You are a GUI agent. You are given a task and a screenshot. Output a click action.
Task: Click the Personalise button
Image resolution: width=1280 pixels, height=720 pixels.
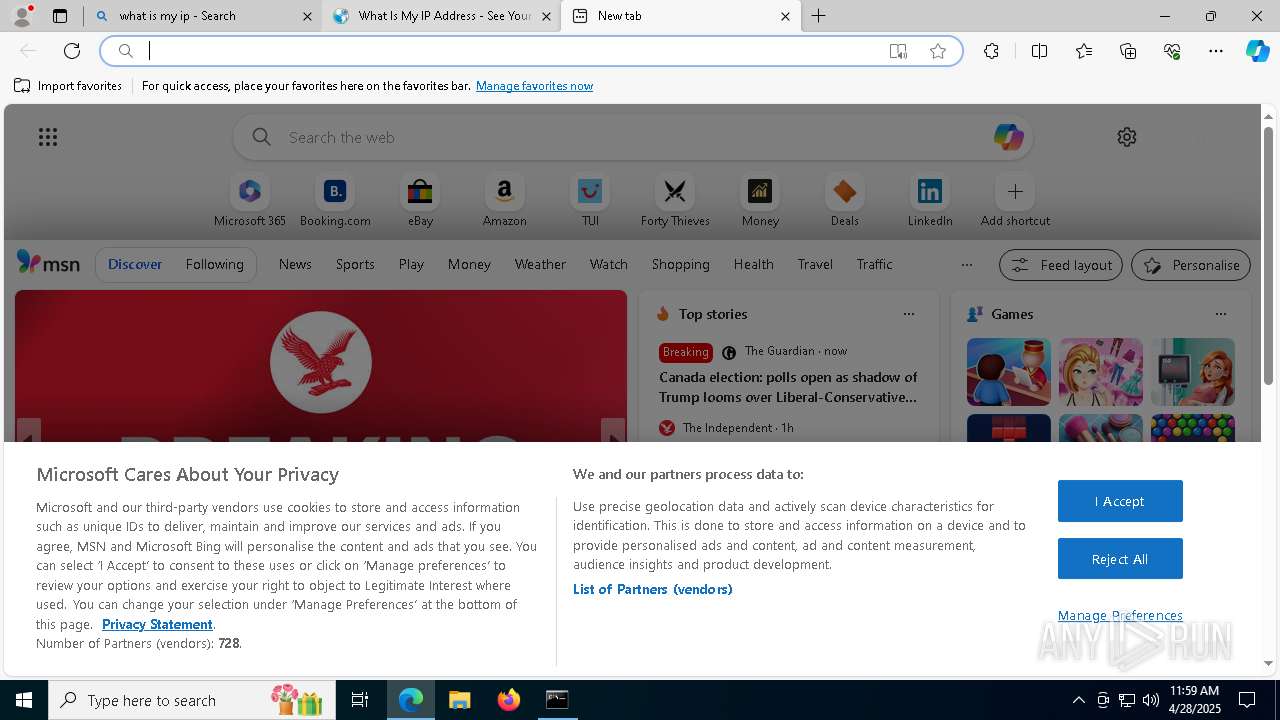[x=1190, y=265]
